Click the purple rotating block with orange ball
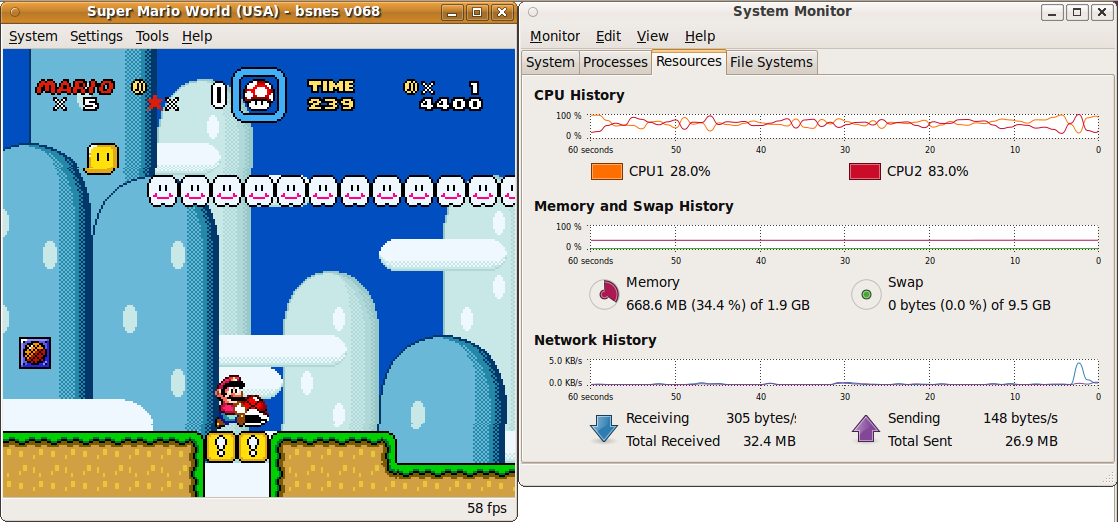The image size is (1118, 522). (x=35, y=353)
